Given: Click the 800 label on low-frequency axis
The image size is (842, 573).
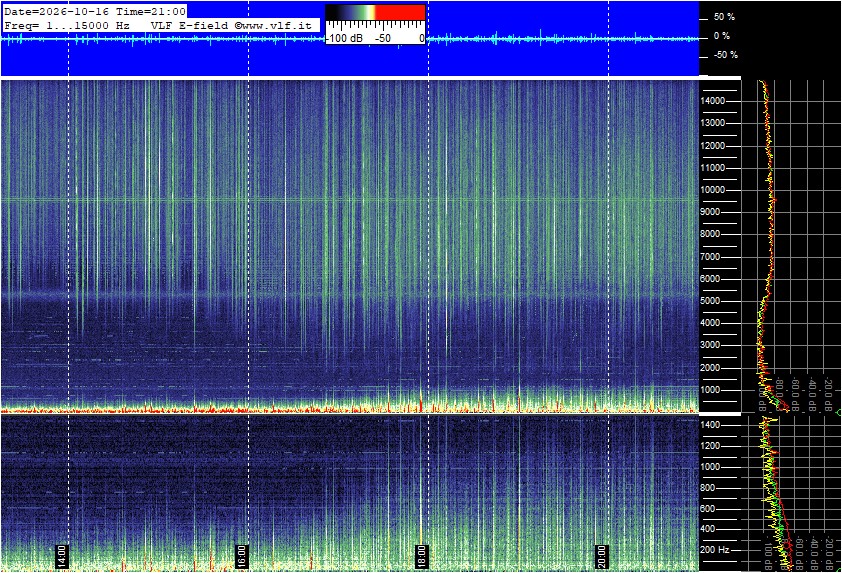Looking at the screenshot, I should 708,488.
